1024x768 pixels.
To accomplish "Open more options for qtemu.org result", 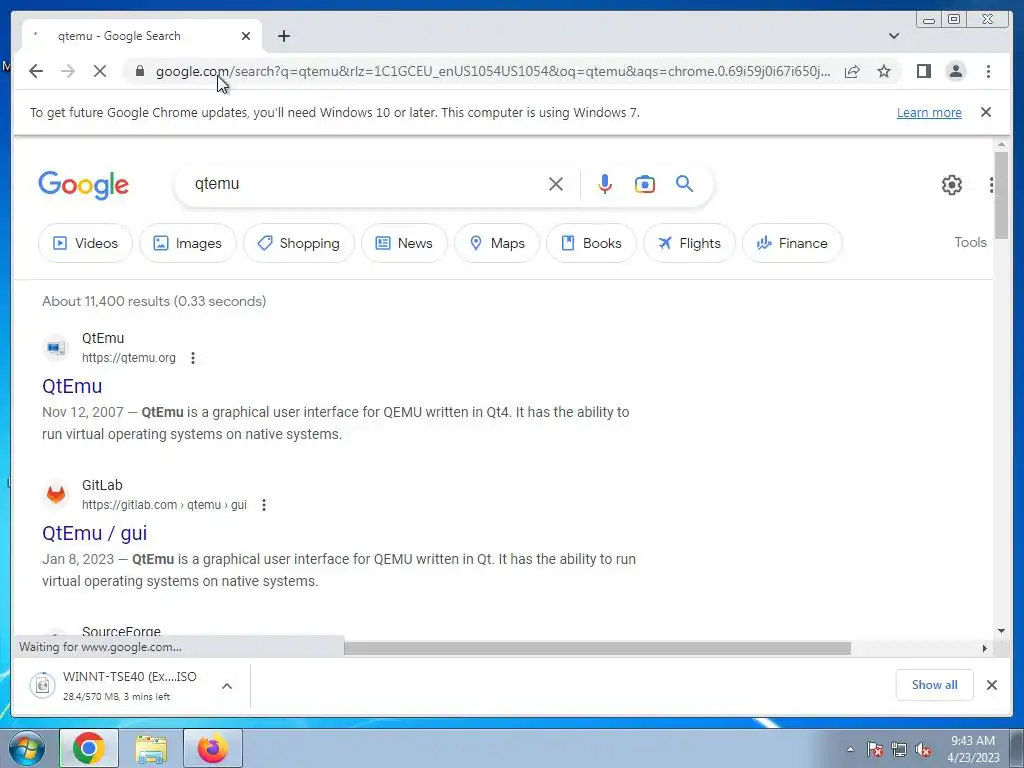I will (193, 358).
